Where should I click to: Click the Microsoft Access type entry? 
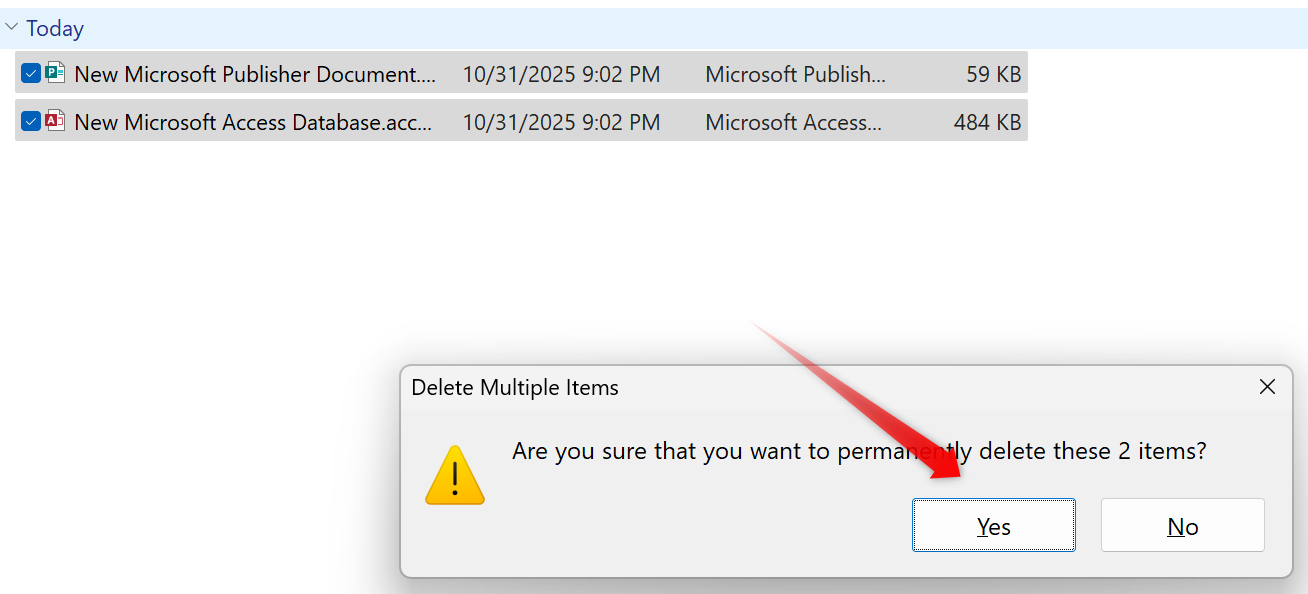coord(793,122)
